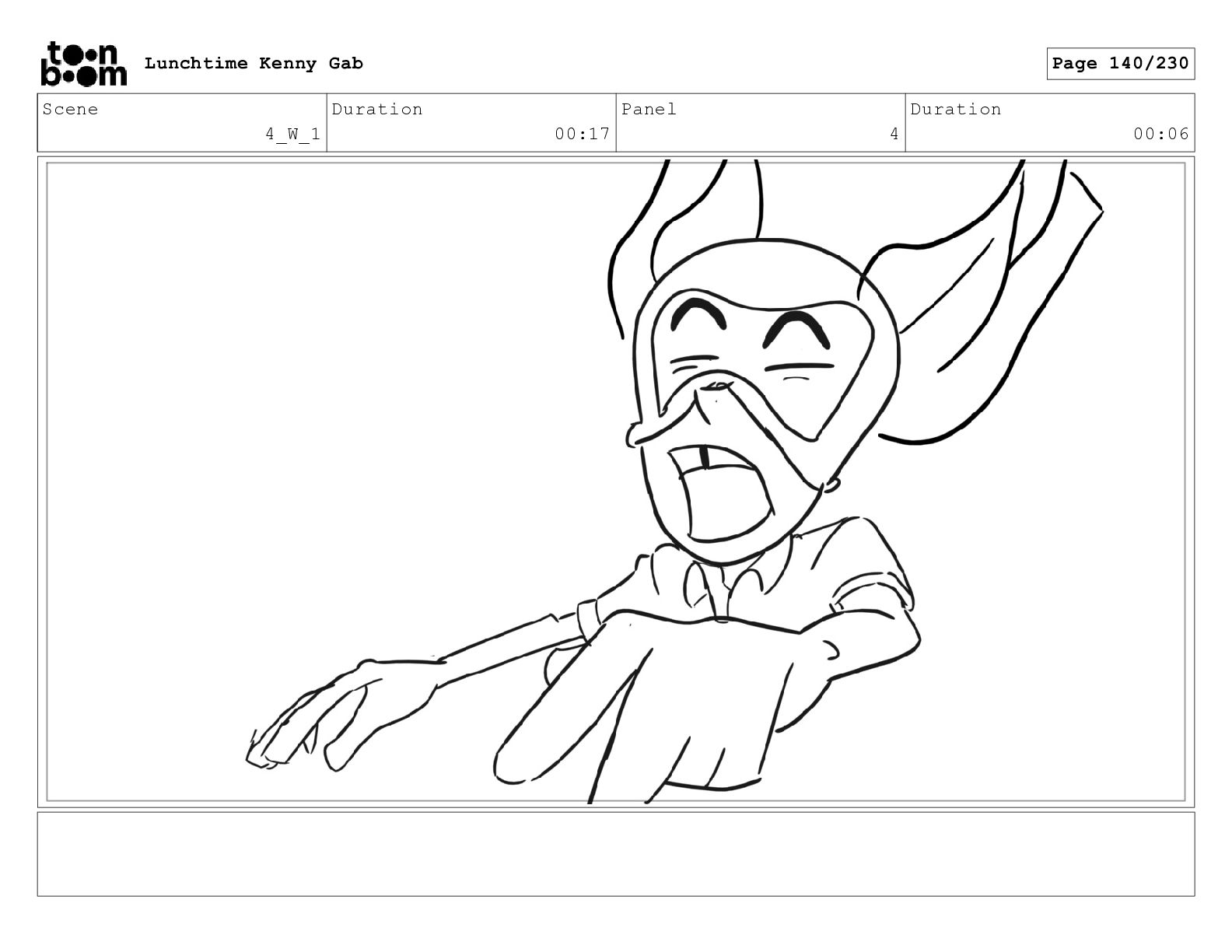Select the panel number '4'

click(x=894, y=134)
